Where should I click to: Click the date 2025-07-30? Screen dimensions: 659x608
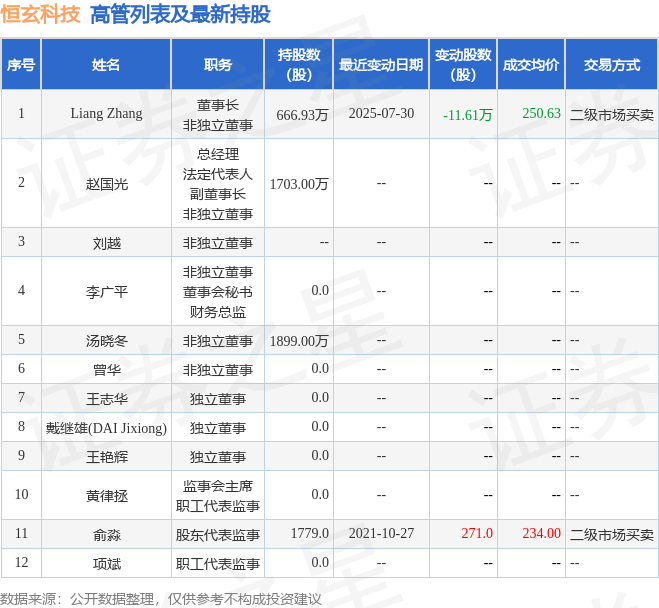381,113
